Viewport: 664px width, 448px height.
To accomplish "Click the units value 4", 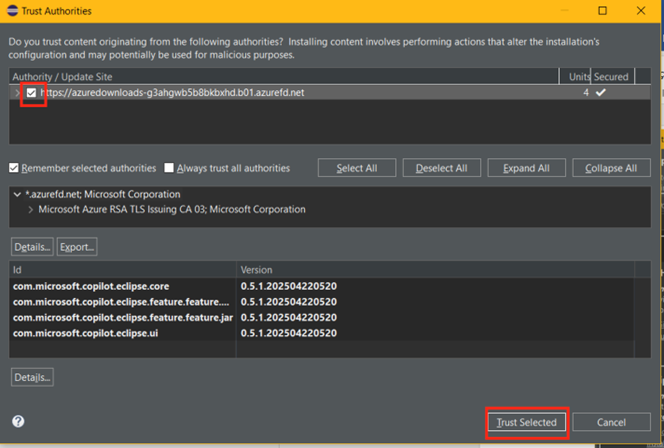I will pyautogui.click(x=586, y=92).
